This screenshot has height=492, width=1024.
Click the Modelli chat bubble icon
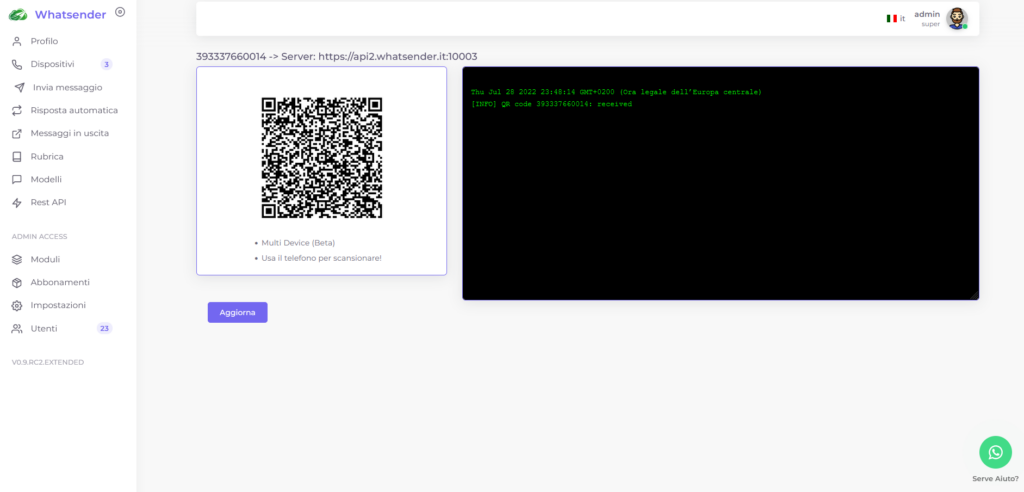(x=16, y=179)
